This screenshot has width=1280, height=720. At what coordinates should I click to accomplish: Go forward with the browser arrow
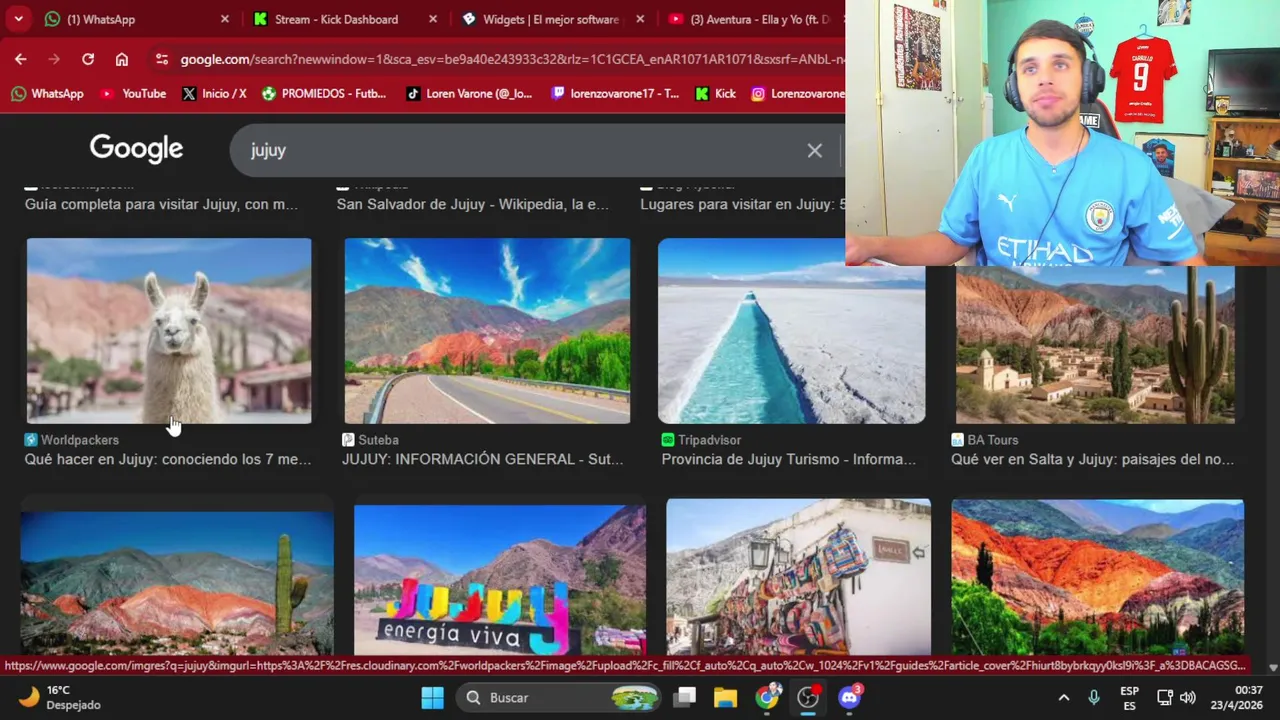click(54, 59)
